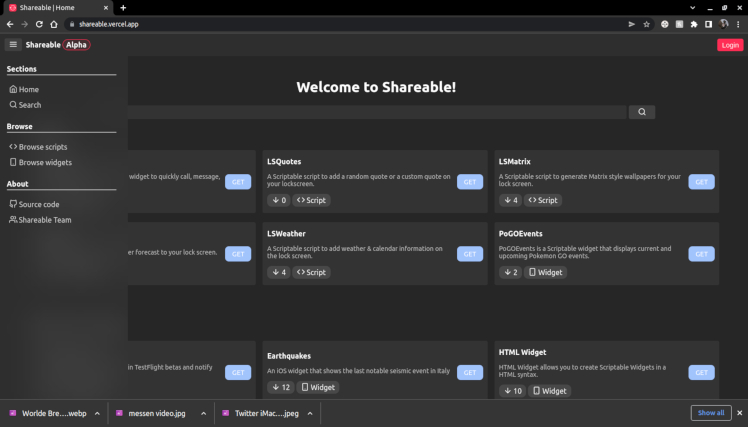
Task: Collapse the sidebar with the hamburger menu icon
Action: [x=13, y=45]
